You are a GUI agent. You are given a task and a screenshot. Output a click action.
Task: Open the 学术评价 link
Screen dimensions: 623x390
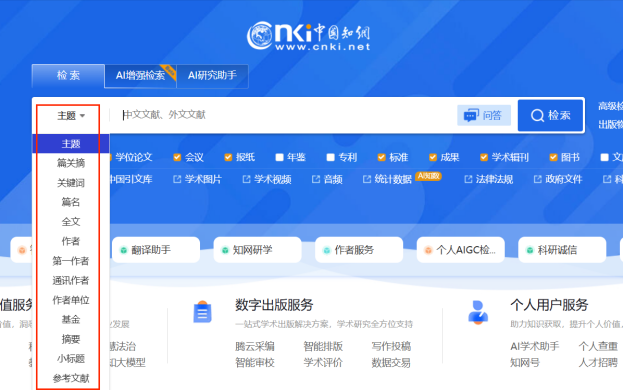point(323,363)
